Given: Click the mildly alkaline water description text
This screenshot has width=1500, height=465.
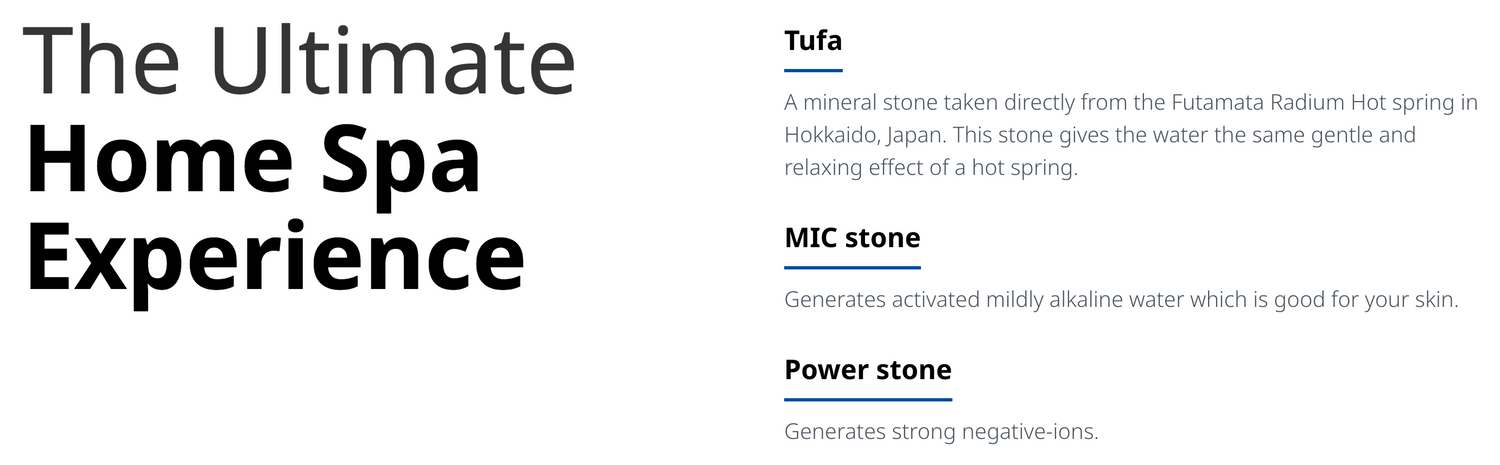Looking at the screenshot, I should coord(1121,300).
